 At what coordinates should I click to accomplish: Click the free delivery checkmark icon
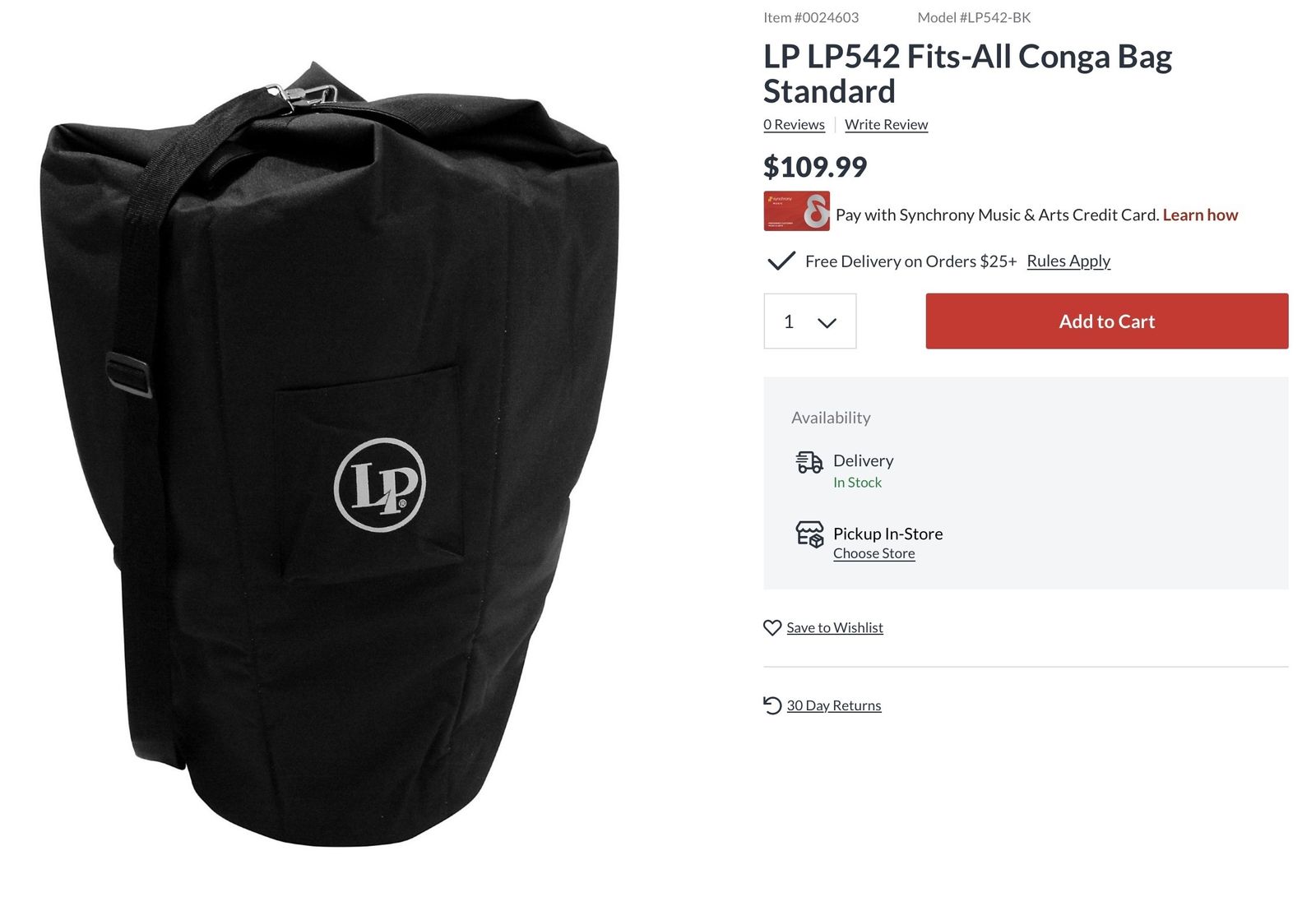point(781,261)
